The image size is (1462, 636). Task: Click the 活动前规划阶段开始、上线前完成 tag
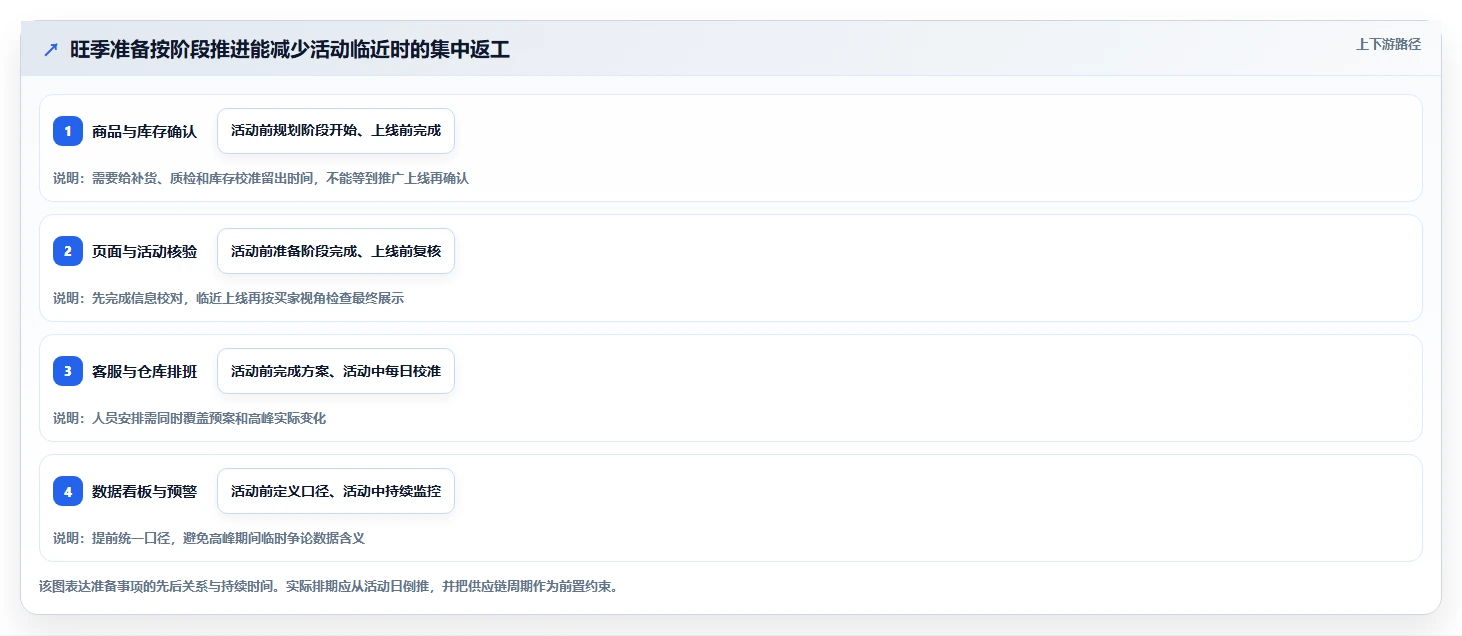(x=336, y=131)
